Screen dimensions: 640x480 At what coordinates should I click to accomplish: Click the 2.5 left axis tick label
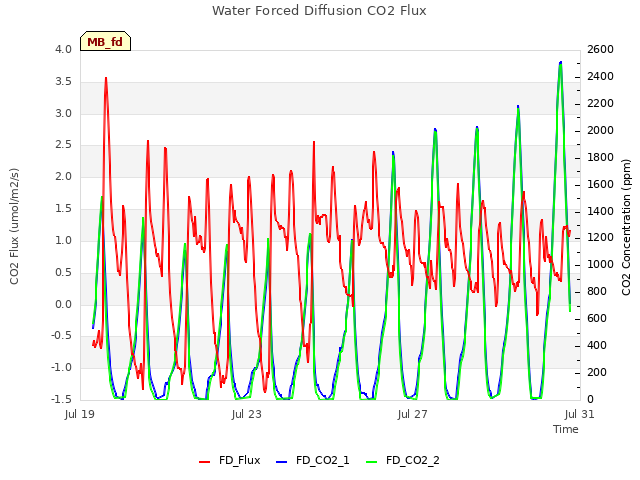[63, 145]
